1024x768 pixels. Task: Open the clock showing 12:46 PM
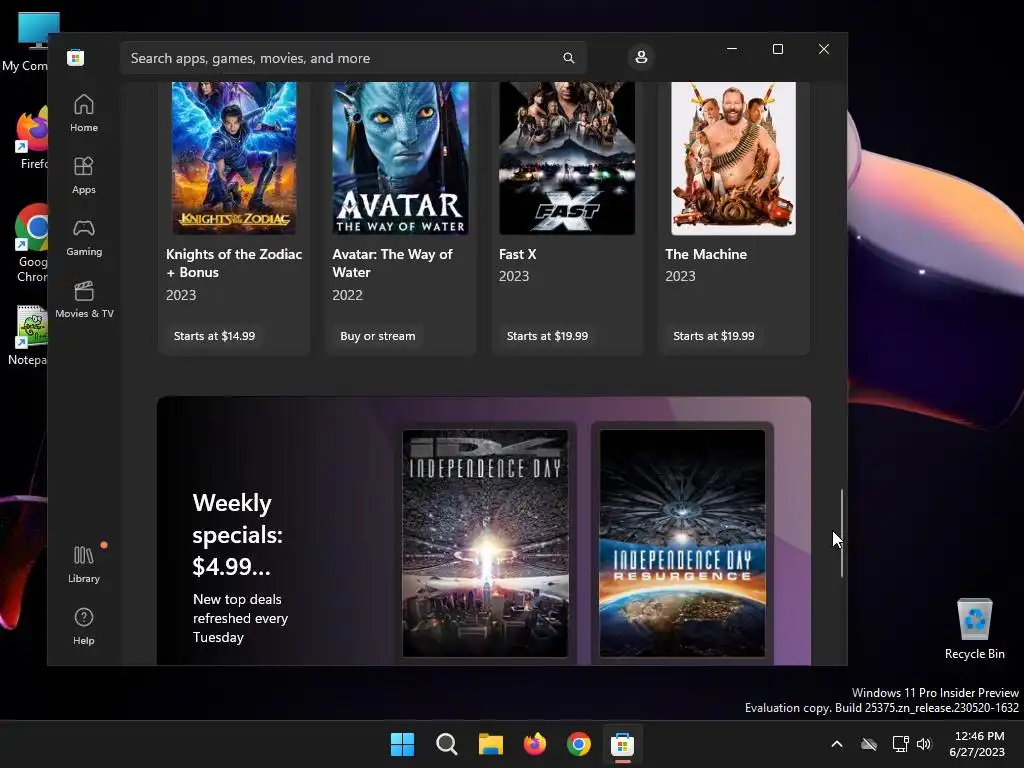click(977, 744)
